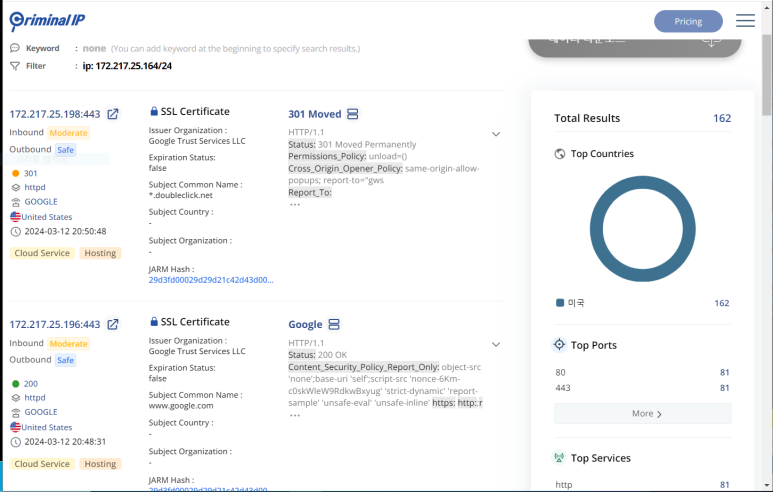Image resolution: width=773 pixels, height=492 pixels.
Task: Click the clock icon beside 2024-03-12 20:50:48
Action: tap(16, 231)
